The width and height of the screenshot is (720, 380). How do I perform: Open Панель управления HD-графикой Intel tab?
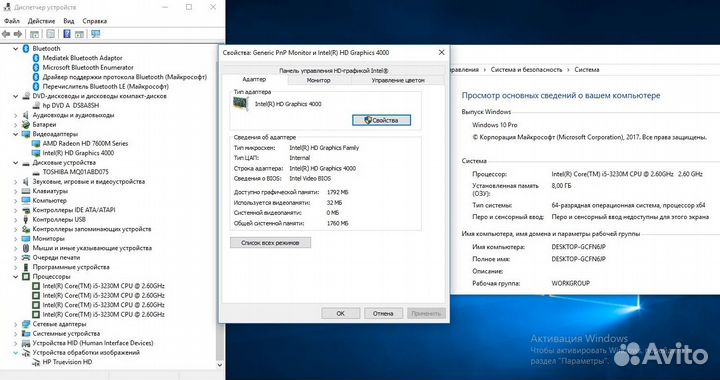click(x=334, y=71)
